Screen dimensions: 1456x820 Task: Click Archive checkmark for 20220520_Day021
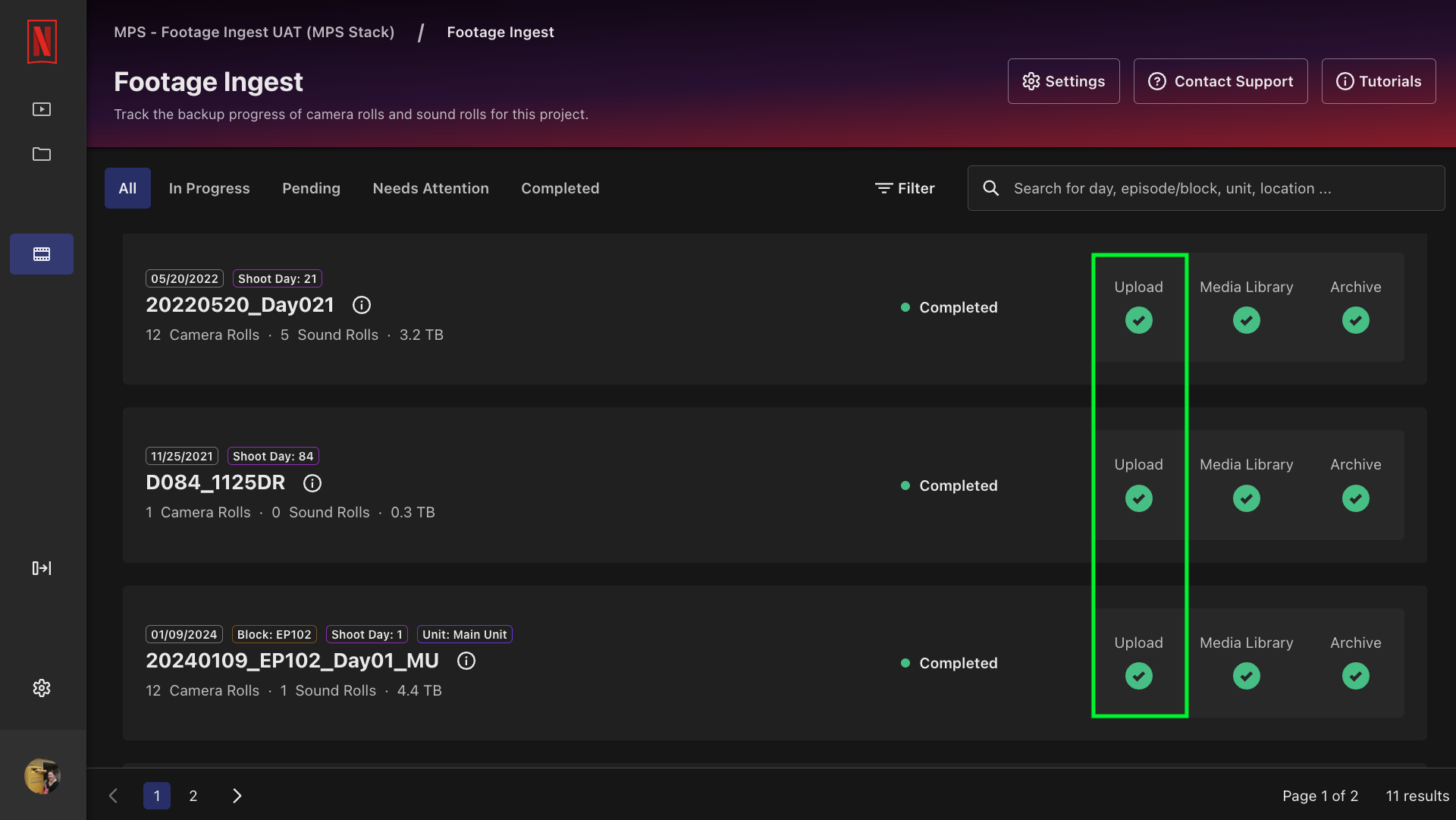[x=1356, y=320]
